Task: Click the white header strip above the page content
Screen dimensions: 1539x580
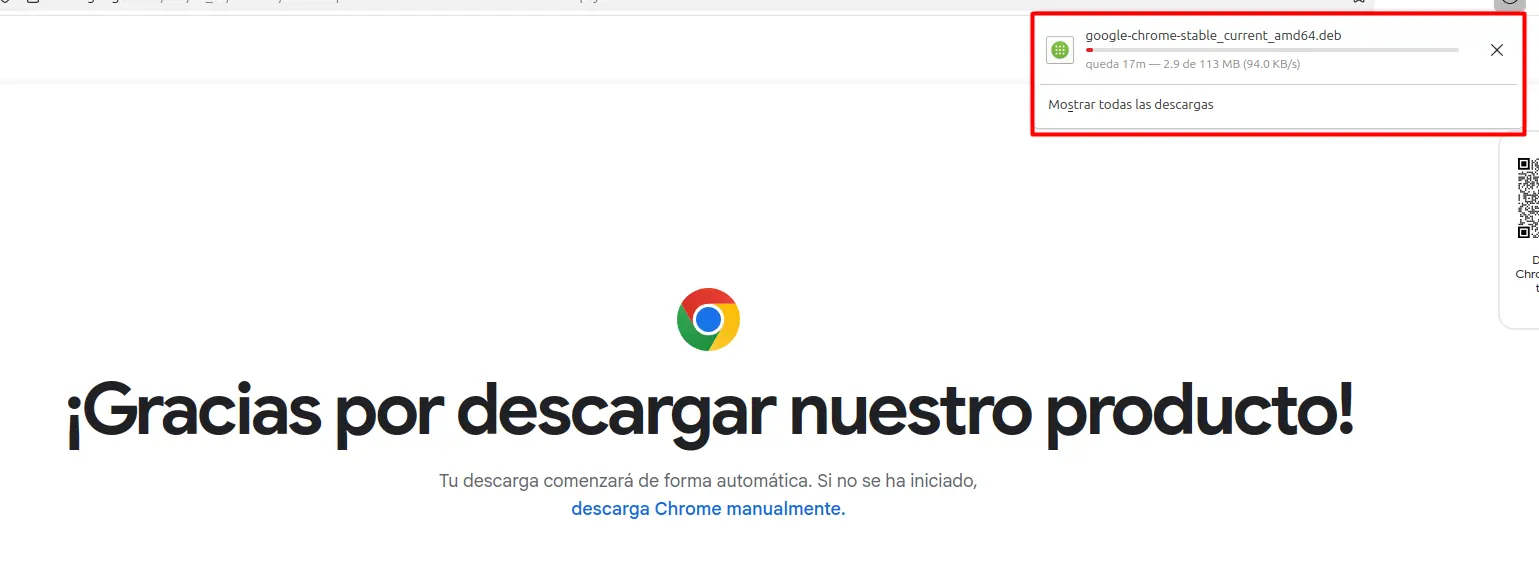Action: point(500,50)
